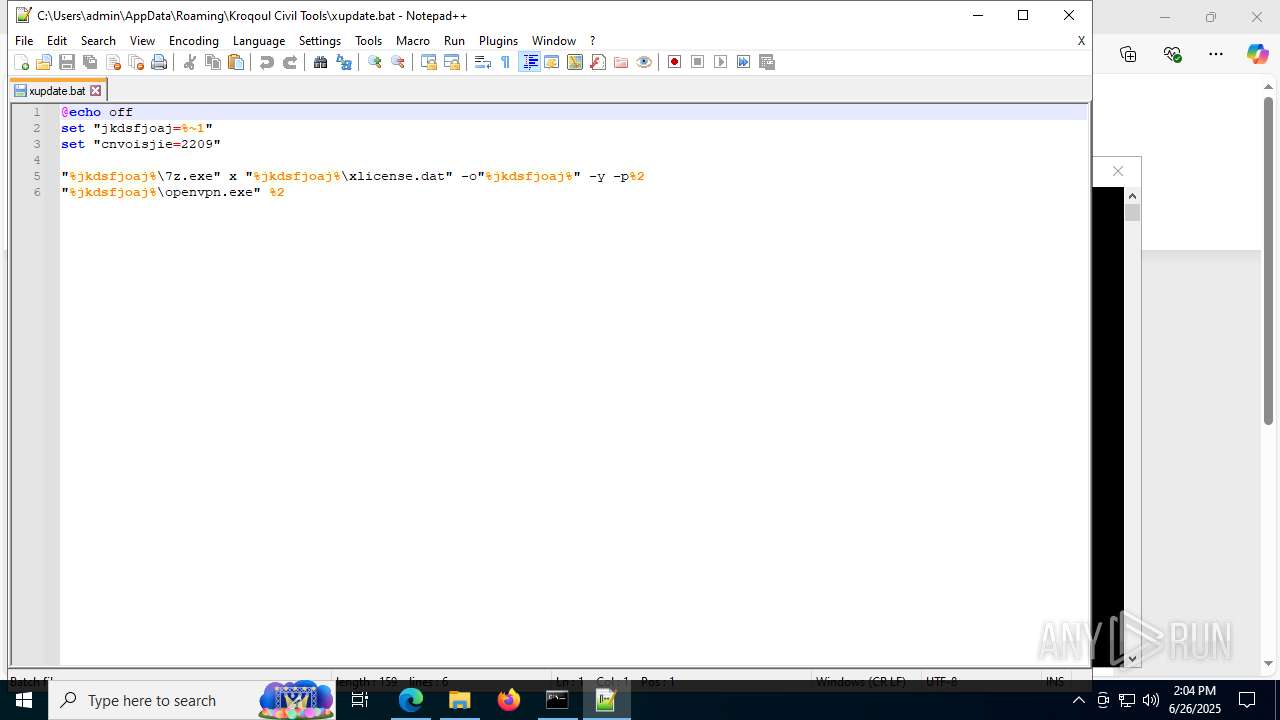This screenshot has width=1280, height=720.
Task: Open the Edit menu
Action: pyautogui.click(x=57, y=41)
